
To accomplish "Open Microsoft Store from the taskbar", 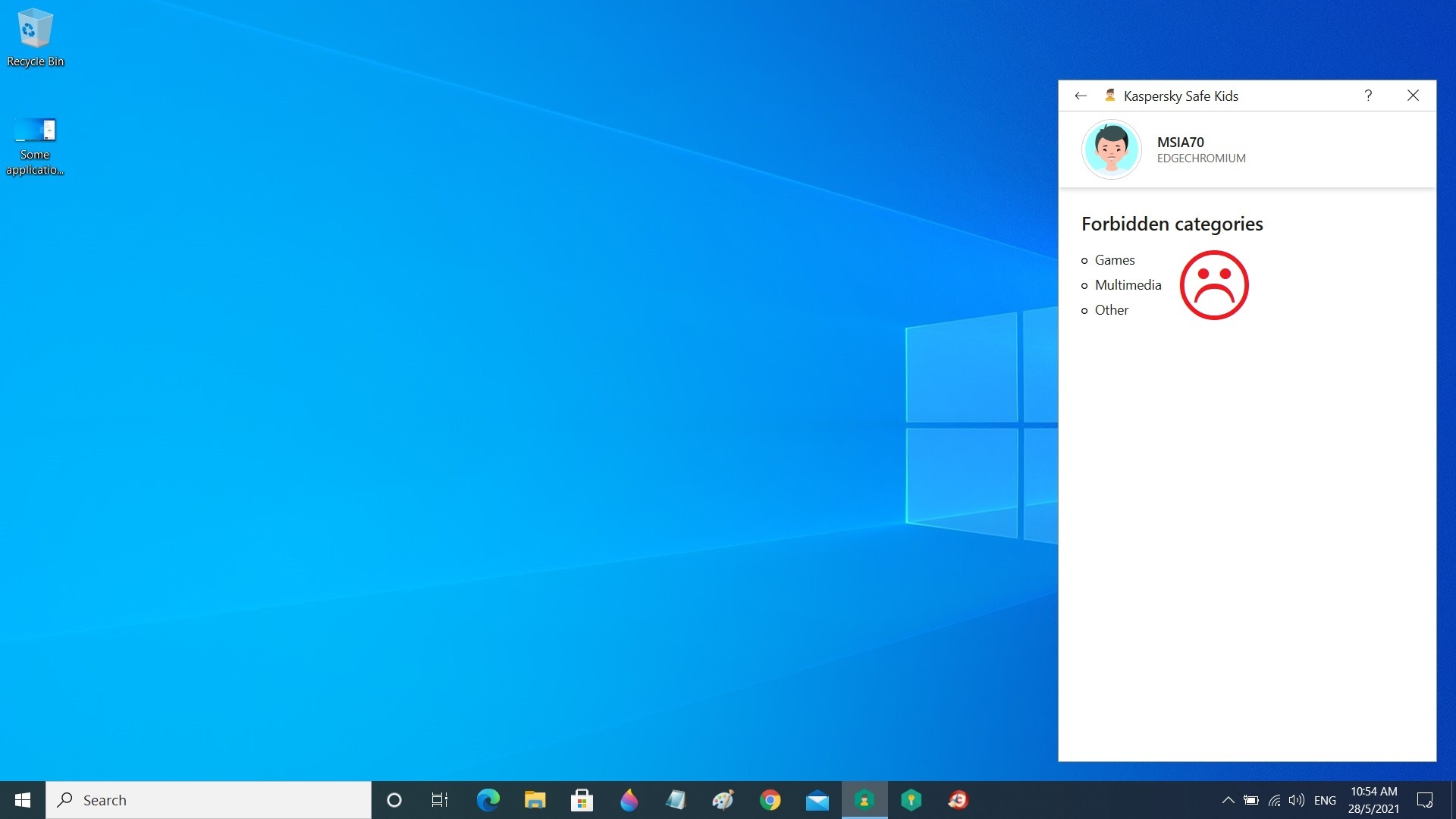I will 582,800.
